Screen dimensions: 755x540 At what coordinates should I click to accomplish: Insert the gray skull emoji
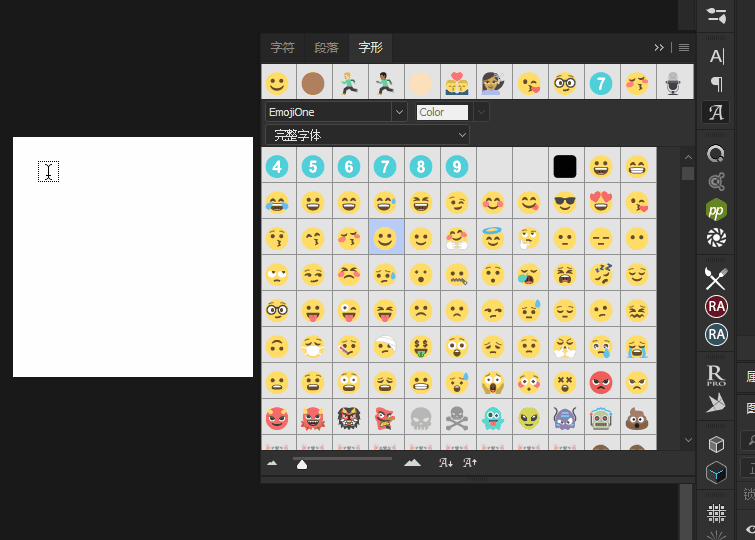(x=421, y=418)
